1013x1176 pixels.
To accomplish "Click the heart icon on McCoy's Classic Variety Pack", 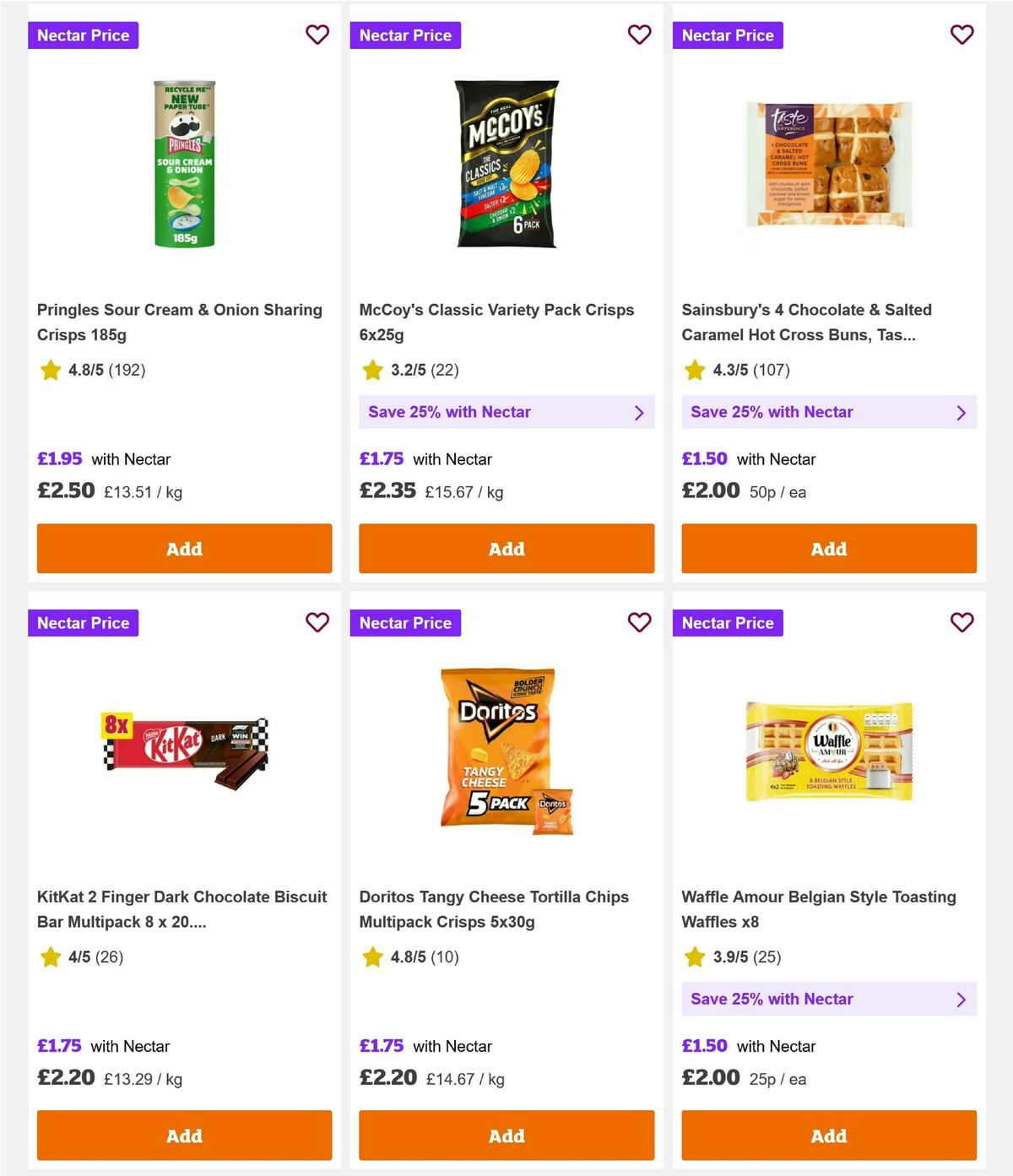I will (639, 35).
